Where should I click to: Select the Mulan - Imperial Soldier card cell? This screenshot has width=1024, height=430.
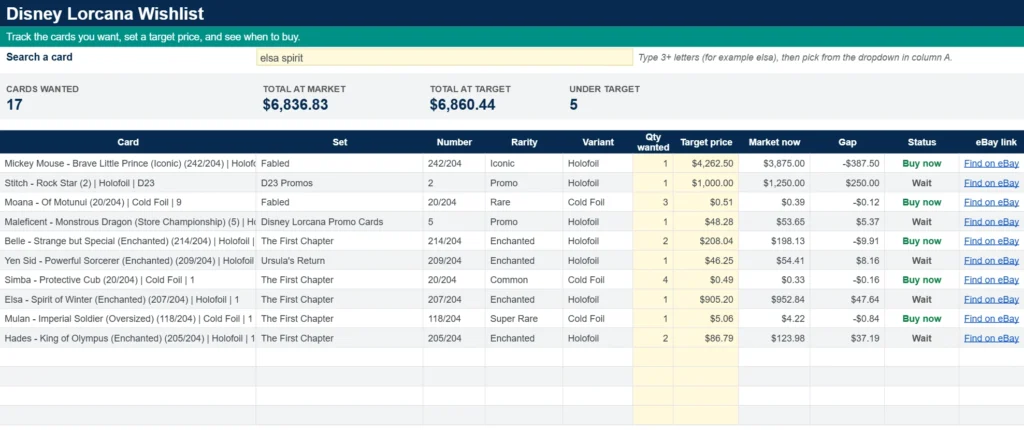point(128,319)
